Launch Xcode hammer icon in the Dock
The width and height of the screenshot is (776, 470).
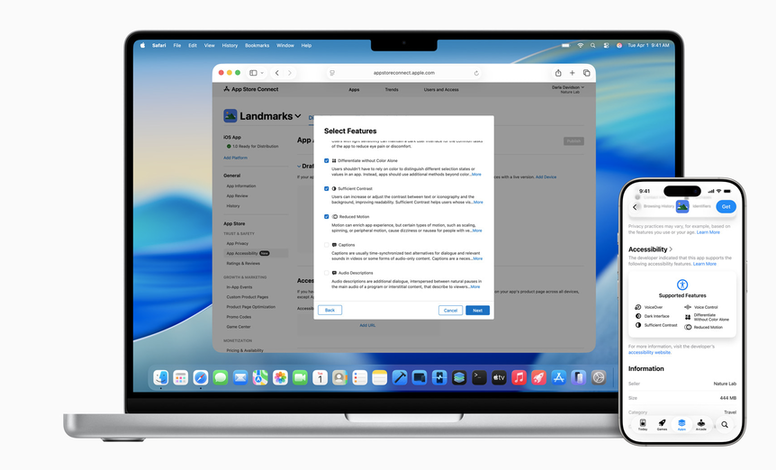(399, 378)
